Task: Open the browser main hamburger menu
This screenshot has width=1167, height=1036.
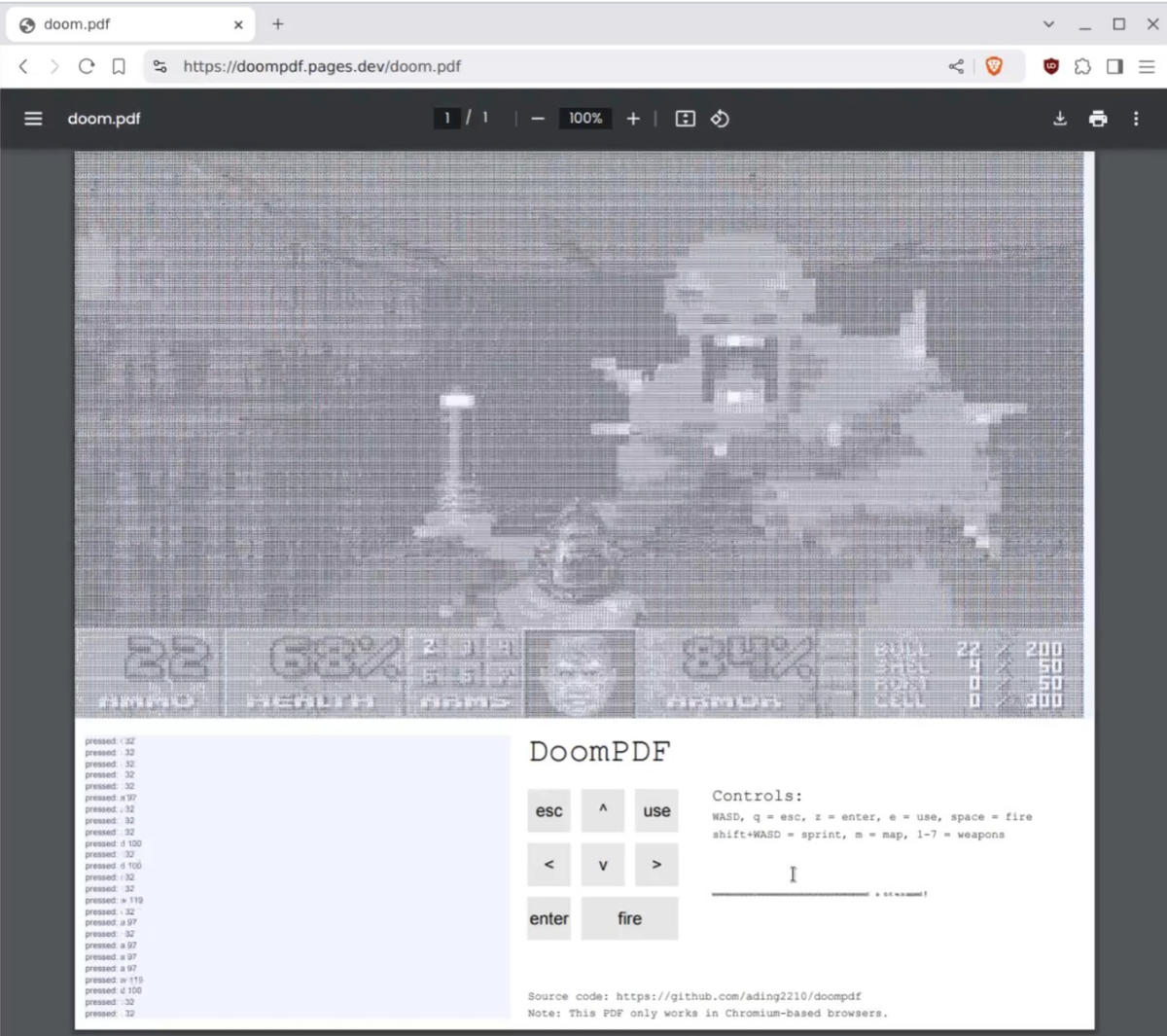Action: click(1147, 66)
